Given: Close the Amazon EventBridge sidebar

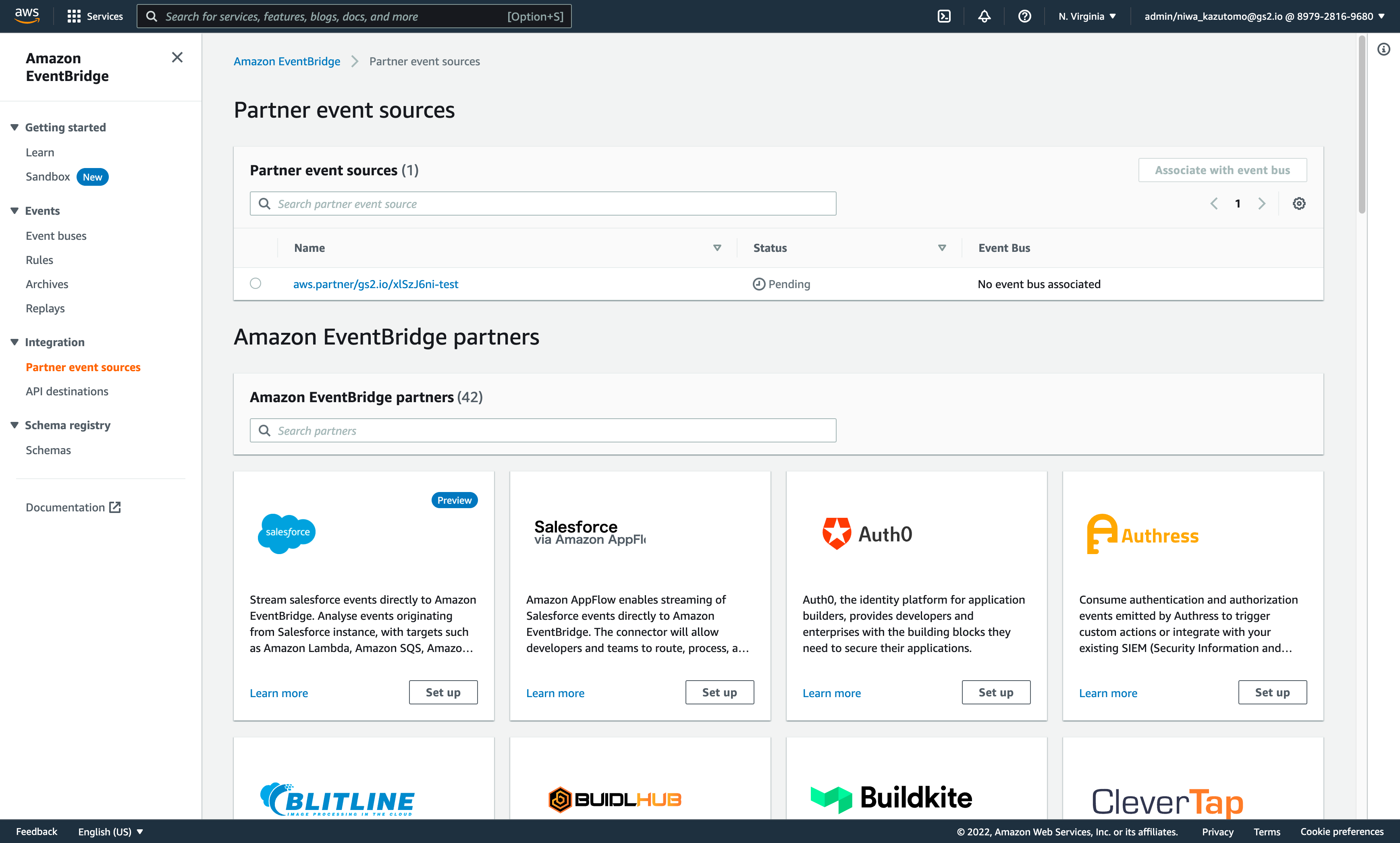Looking at the screenshot, I should click(x=177, y=57).
